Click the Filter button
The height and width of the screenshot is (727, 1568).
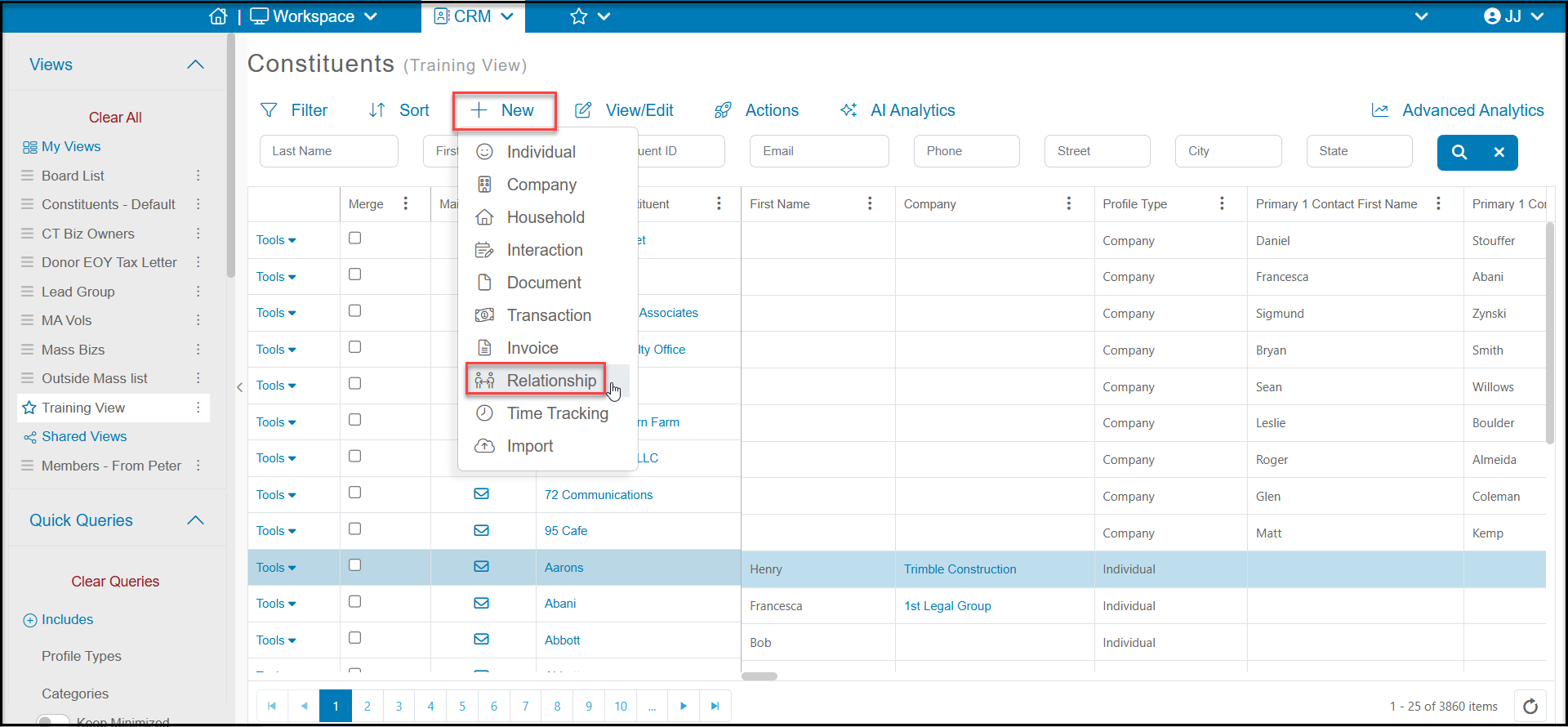click(293, 110)
